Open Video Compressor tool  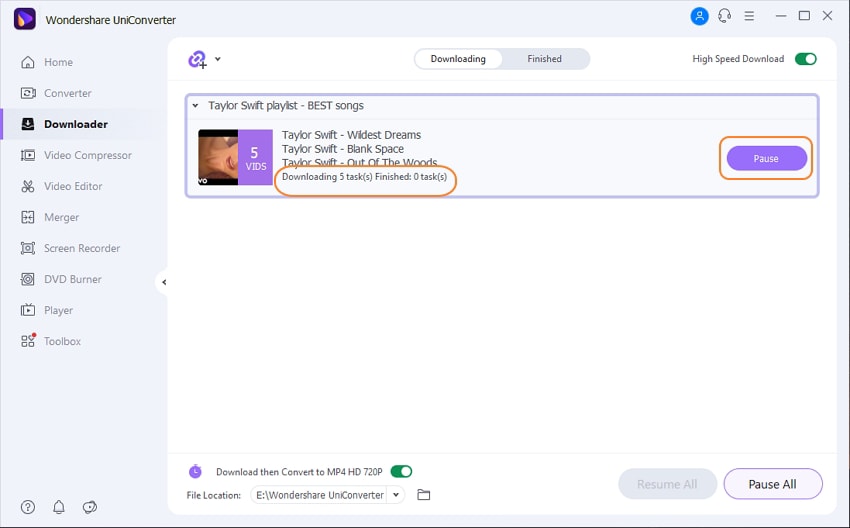(x=88, y=155)
